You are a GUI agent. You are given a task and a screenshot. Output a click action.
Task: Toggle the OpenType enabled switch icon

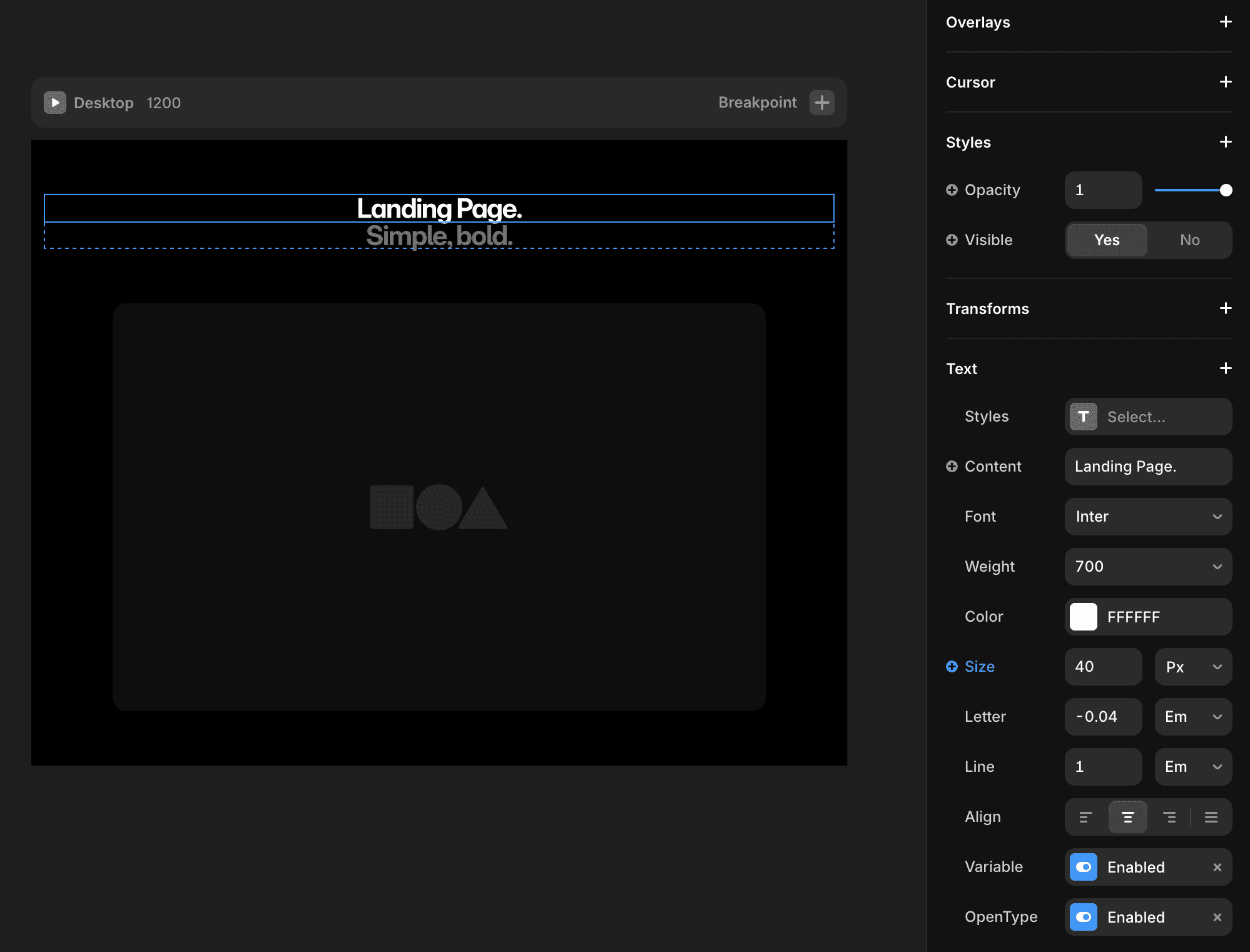coord(1084,917)
